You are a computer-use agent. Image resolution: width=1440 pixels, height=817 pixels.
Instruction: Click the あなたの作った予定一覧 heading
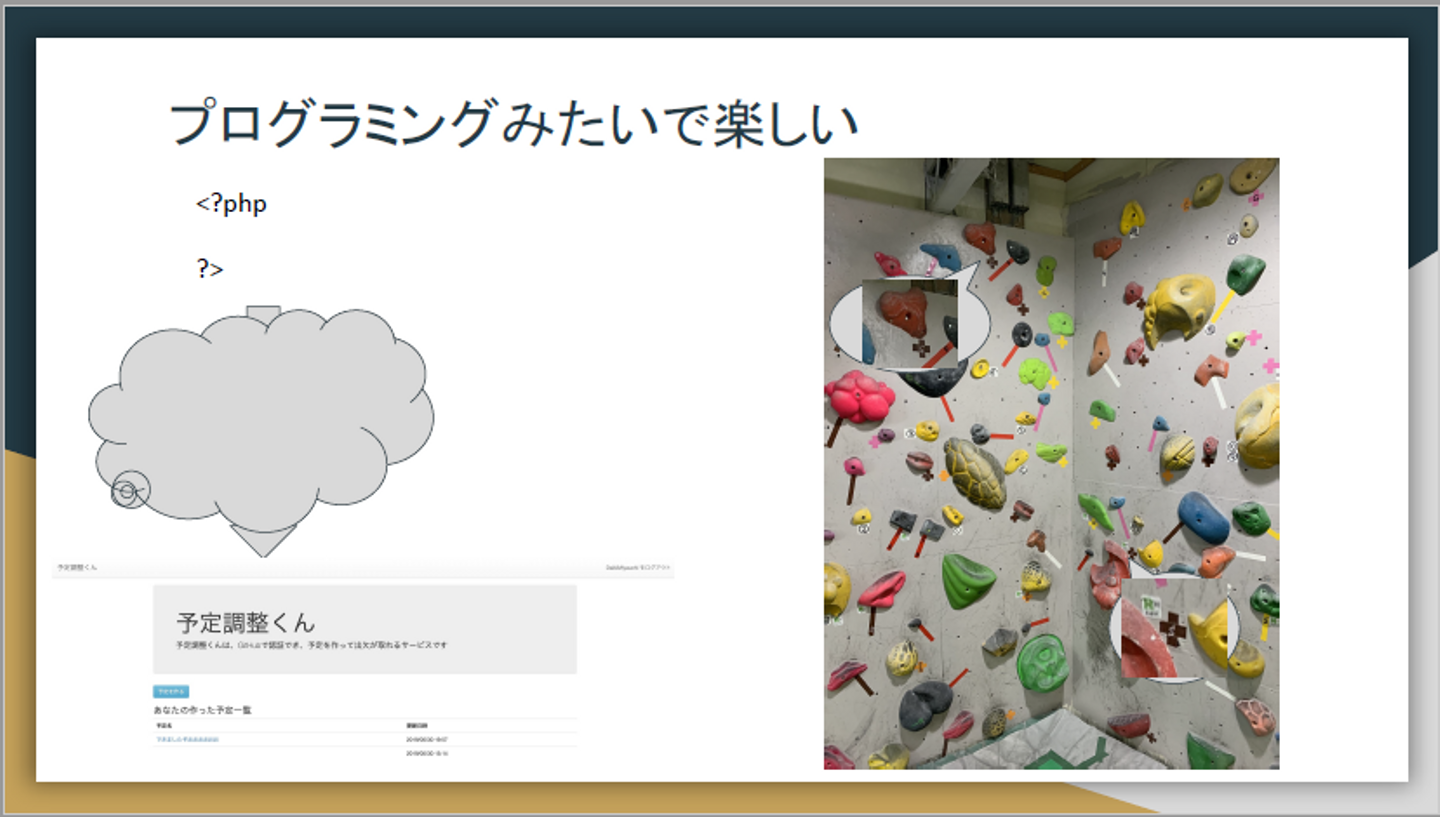(x=202, y=709)
